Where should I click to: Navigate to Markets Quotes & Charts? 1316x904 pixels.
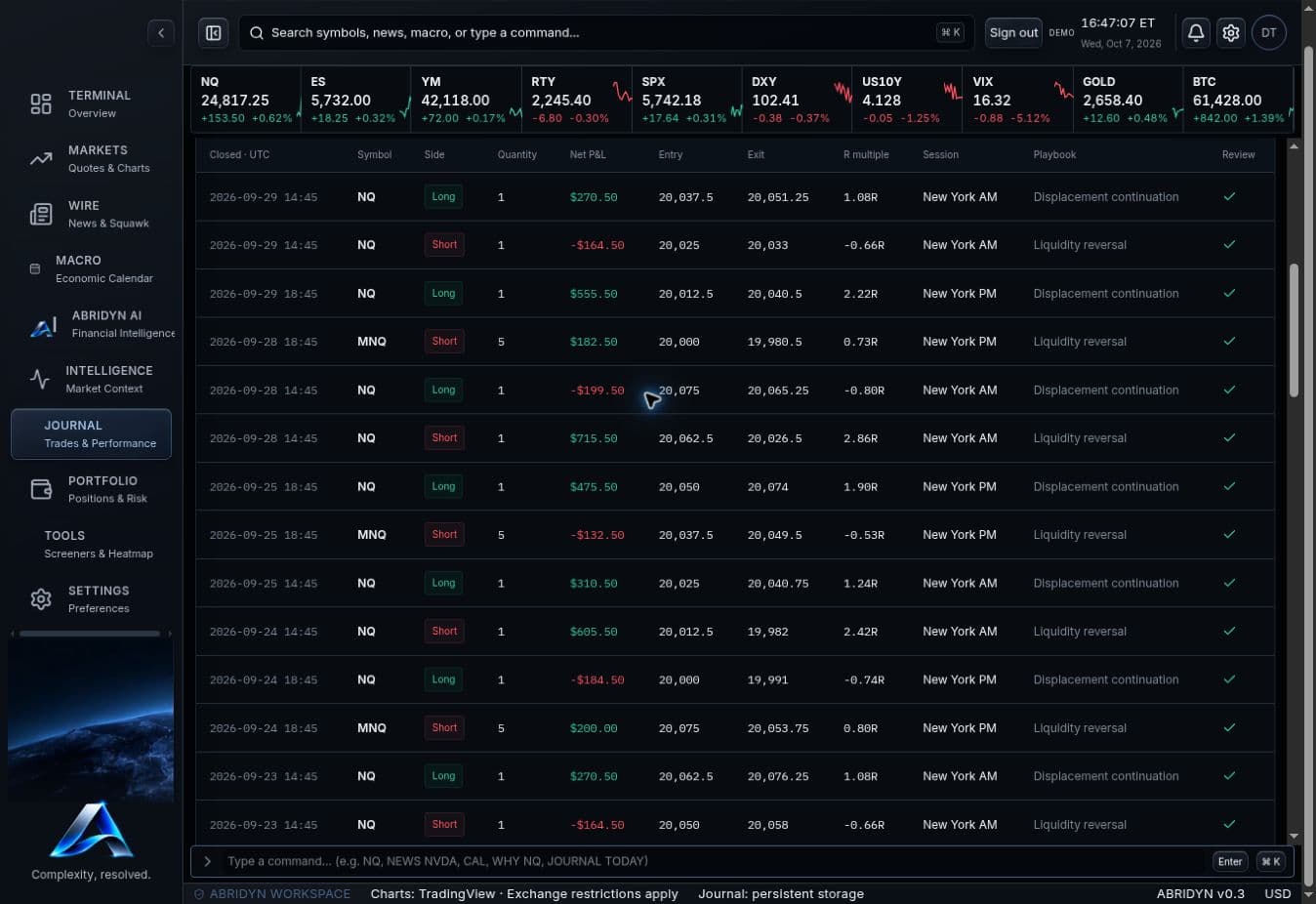pyautogui.click(x=91, y=158)
